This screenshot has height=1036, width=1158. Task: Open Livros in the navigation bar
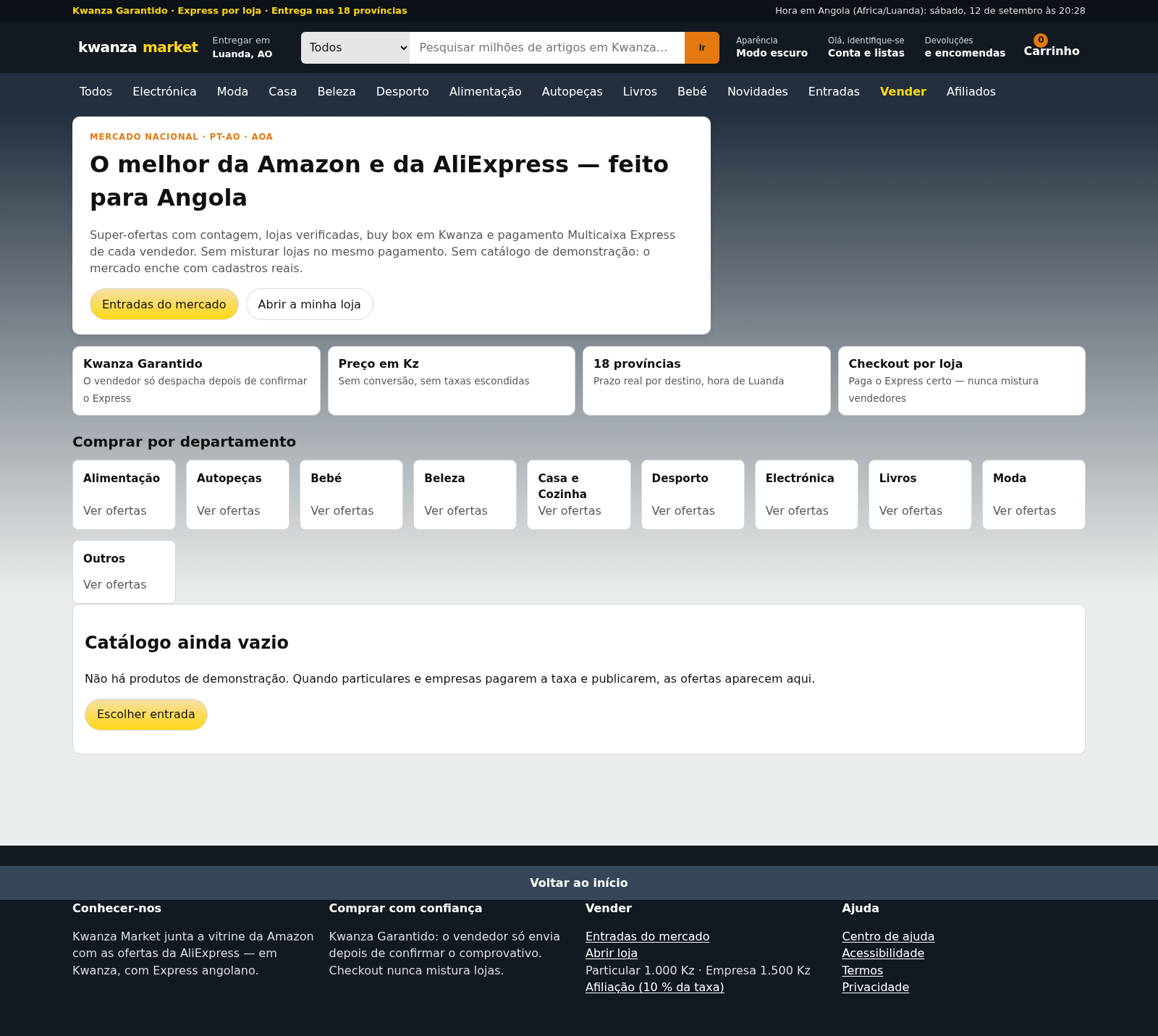(x=640, y=91)
